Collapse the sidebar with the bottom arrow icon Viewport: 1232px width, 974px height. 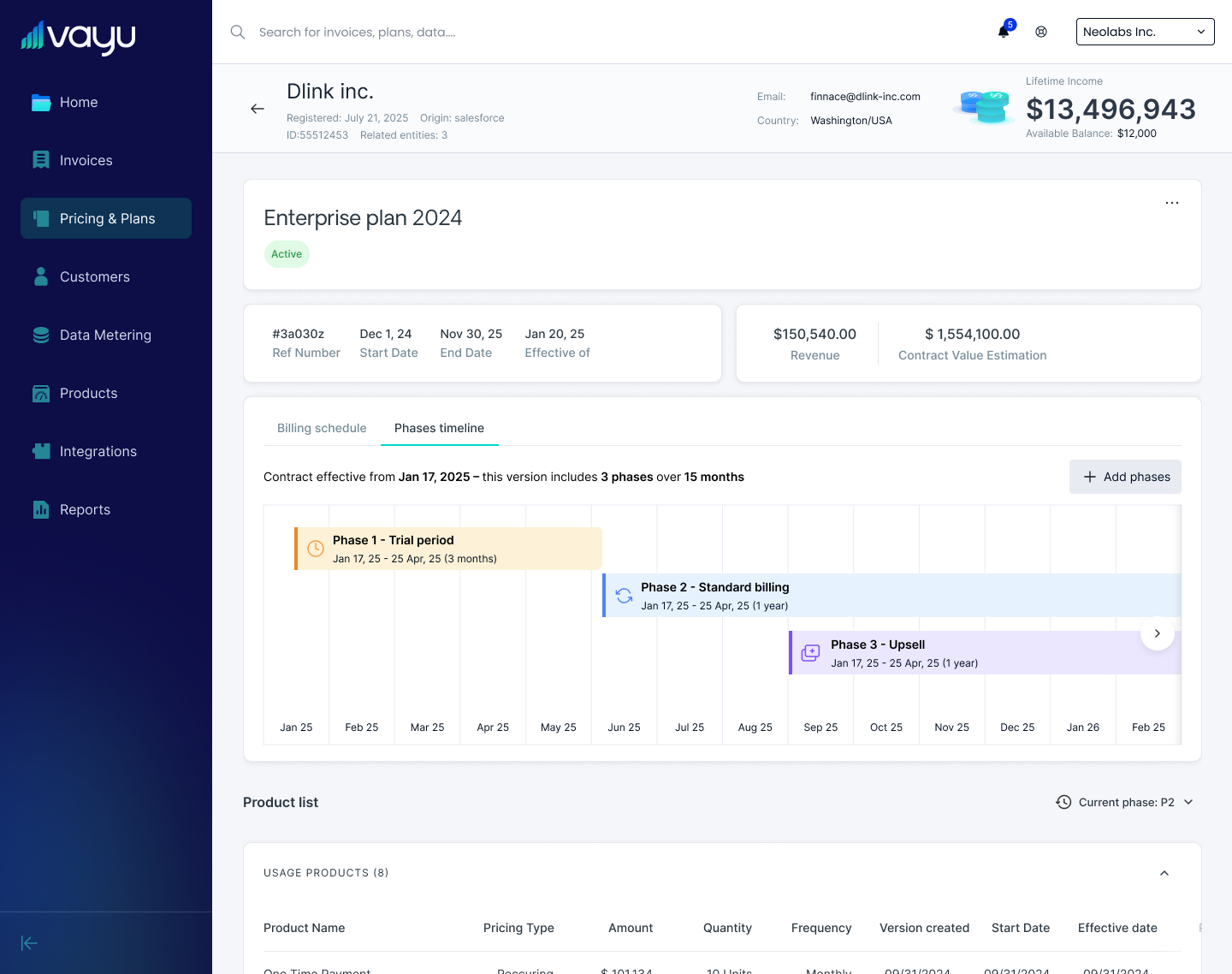click(x=29, y=943)
